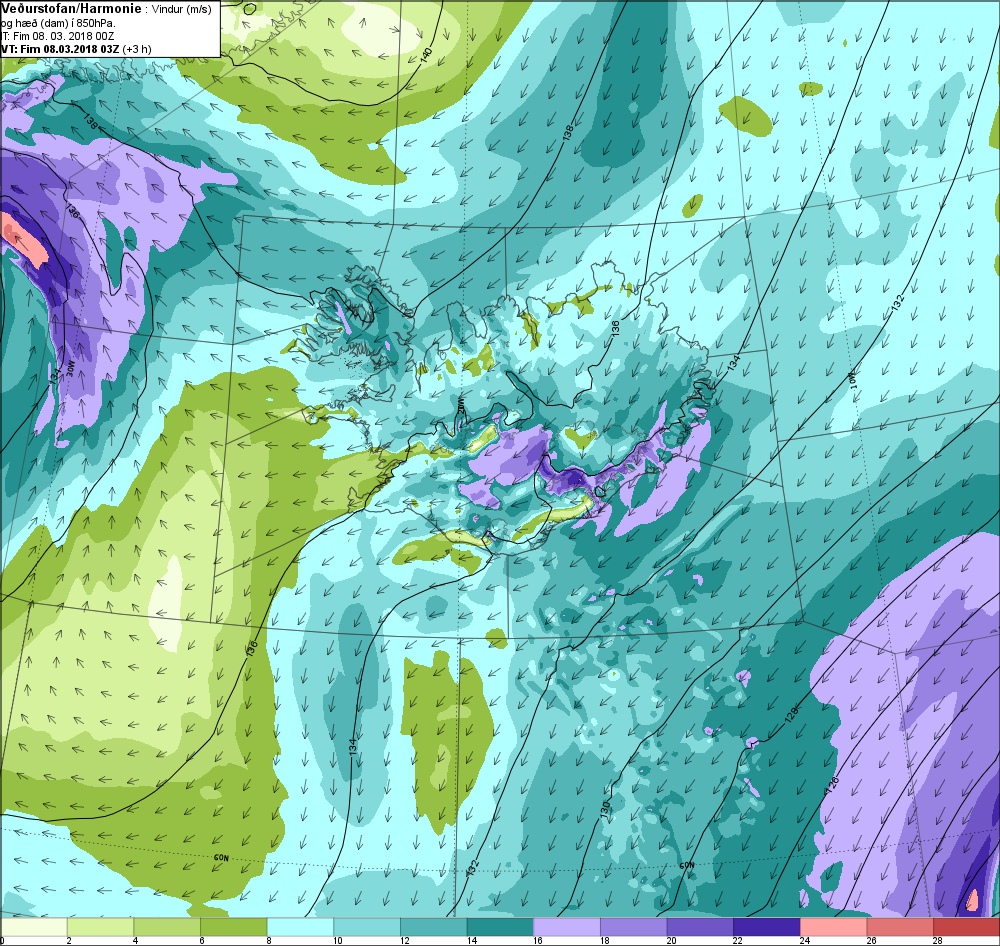The height and width of the screenshot is (946, 1000).
Task: Select the '28' tick label on the legend
Action: [x=938, y=940]
